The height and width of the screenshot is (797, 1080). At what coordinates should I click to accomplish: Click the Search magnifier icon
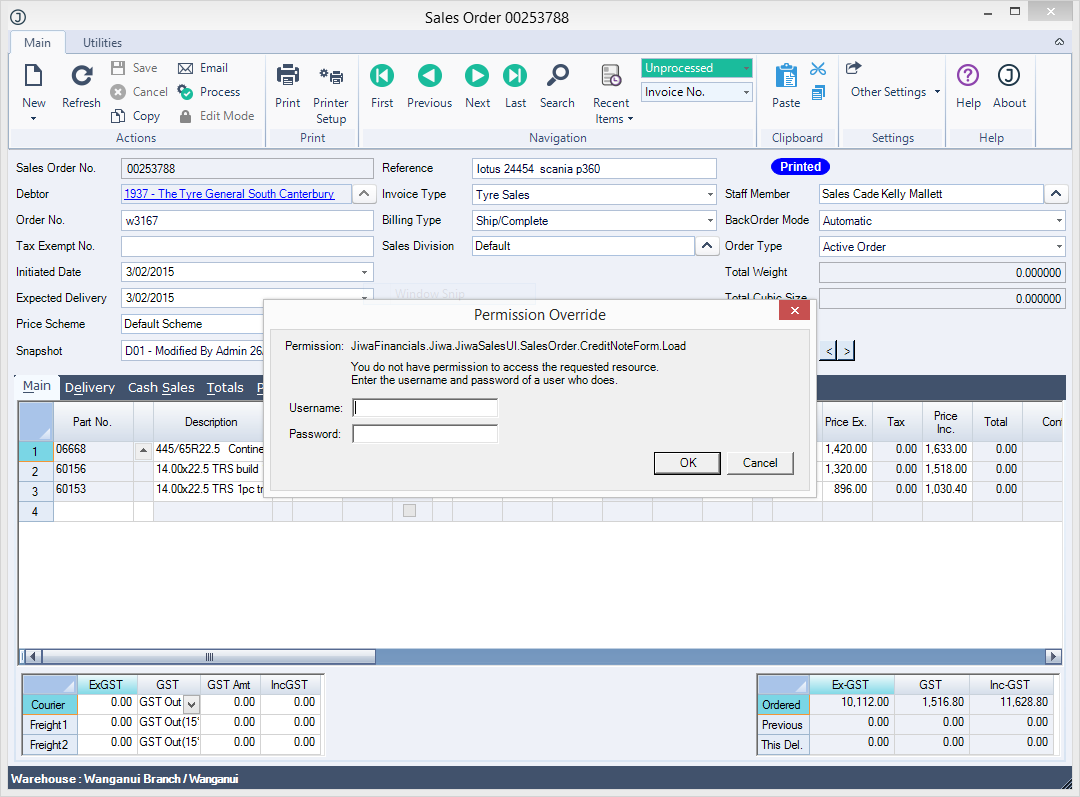557,77
